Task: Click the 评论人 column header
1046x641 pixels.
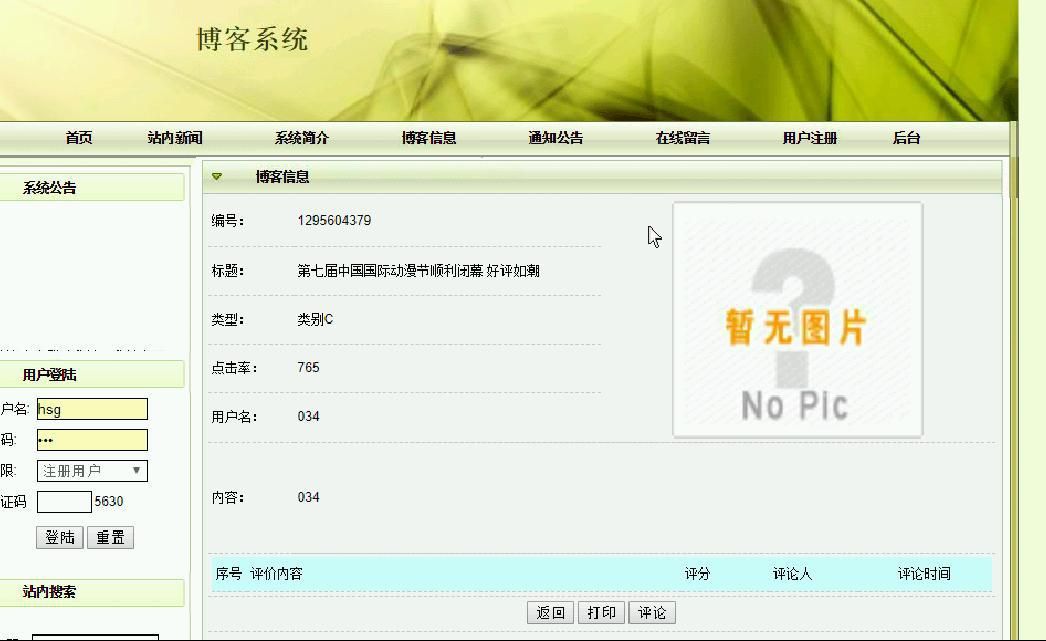Action: 792,574
